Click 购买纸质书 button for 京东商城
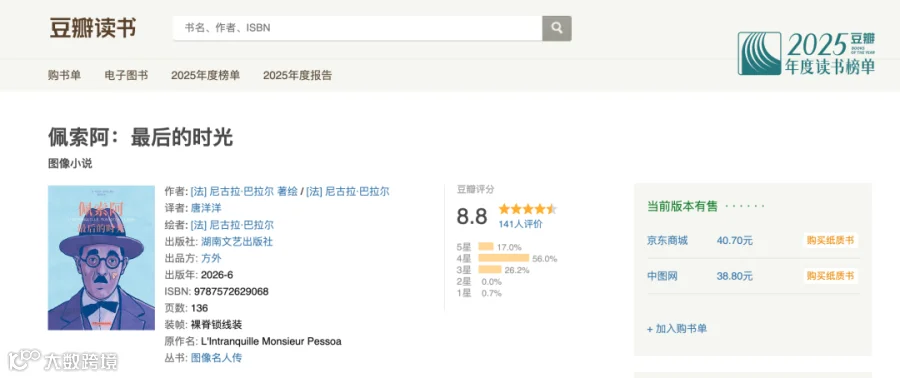The height and width of the screenshot is (378, 900). coord(830,240)
